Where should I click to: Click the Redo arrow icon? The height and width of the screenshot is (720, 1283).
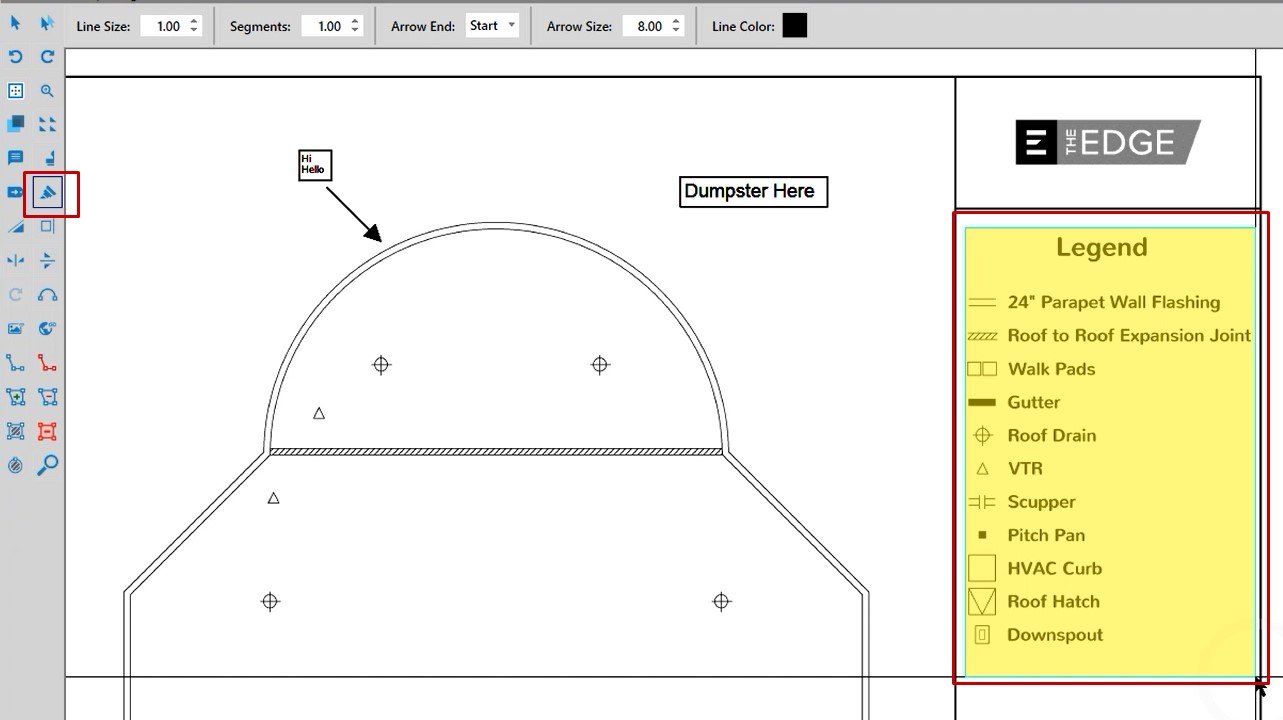(47, 57)
